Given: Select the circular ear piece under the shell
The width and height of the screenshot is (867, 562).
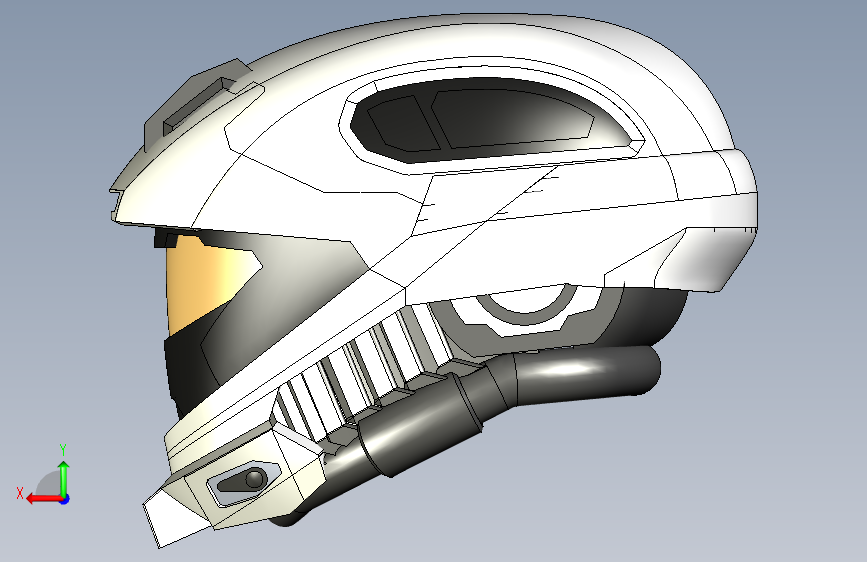Looking at the screenshot, I should pyautogui.click(x=525, y=311).
